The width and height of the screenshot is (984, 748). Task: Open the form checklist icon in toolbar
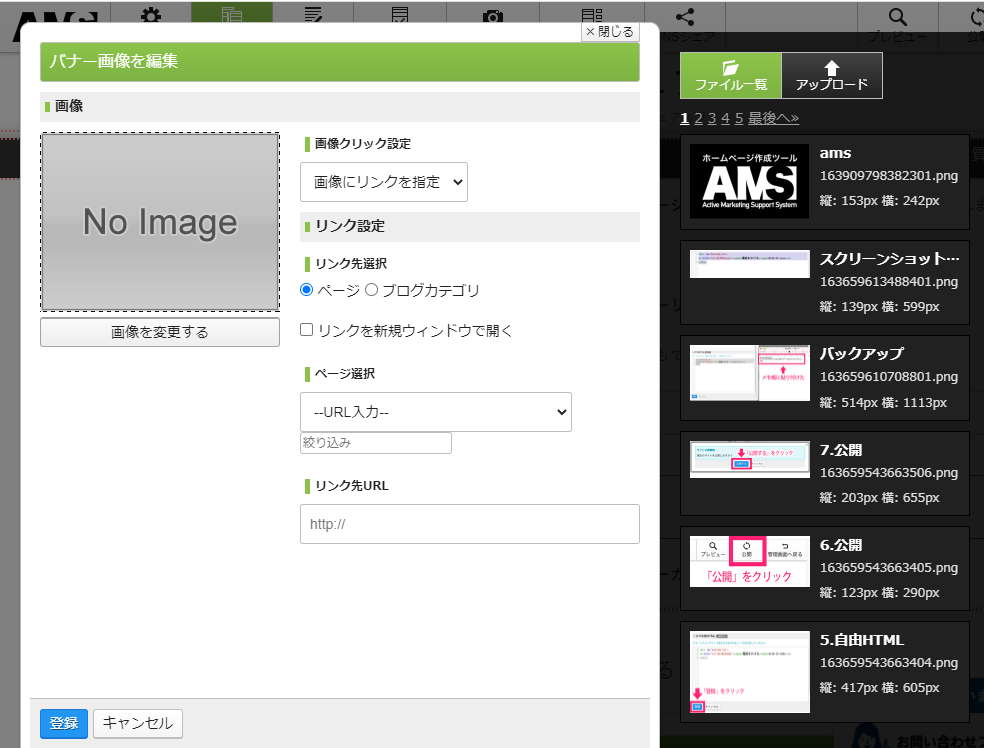(400, 14)
